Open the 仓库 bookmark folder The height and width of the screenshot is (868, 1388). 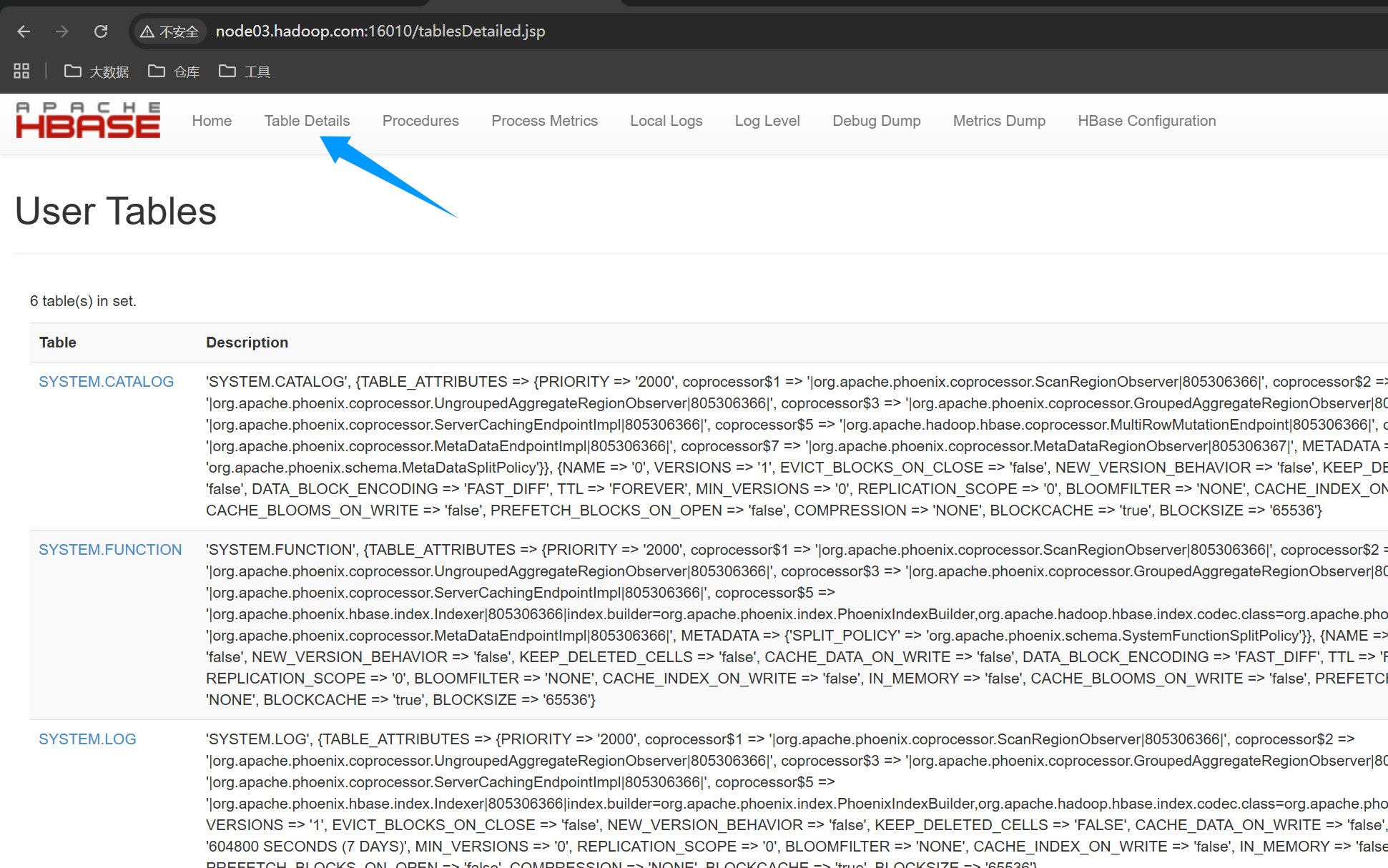click(x=174, y=71)
